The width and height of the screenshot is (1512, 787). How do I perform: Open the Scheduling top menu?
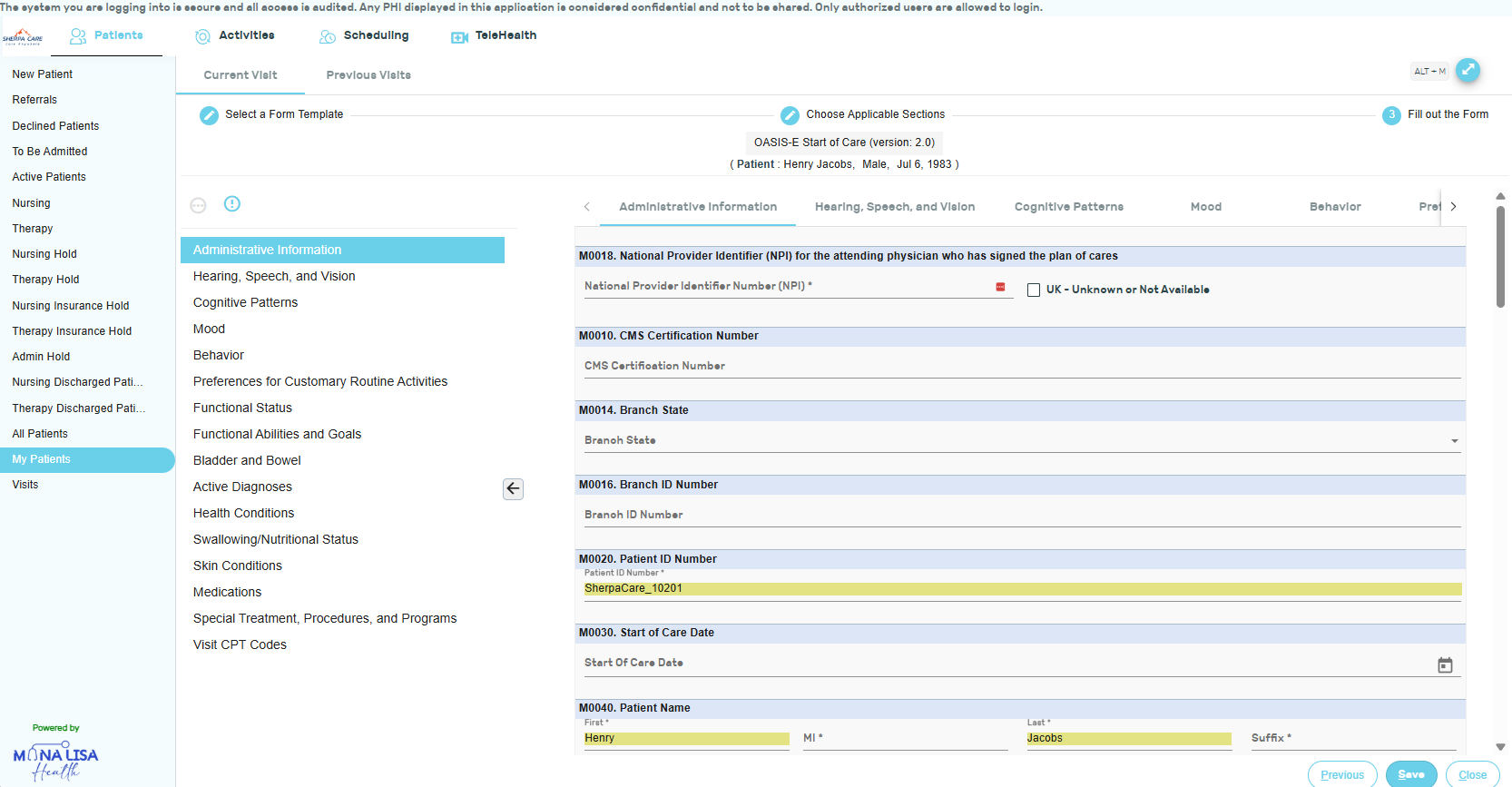coord(364,36)
